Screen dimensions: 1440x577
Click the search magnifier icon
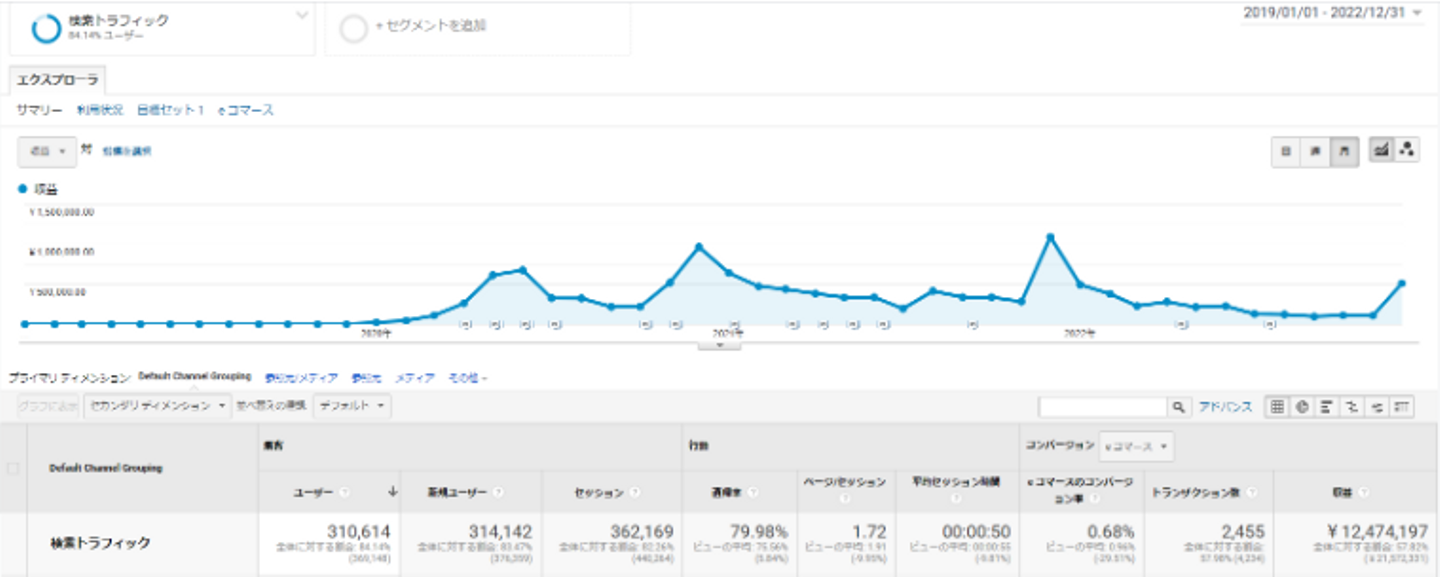point(1180,407)
